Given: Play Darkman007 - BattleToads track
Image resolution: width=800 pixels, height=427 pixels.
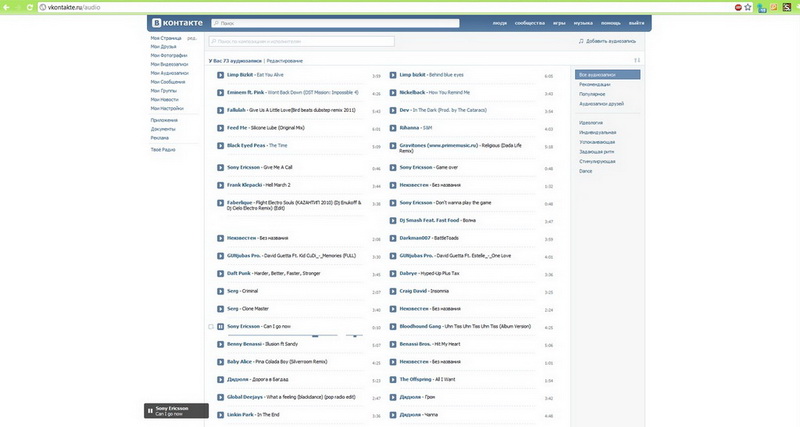Looking at the screenshot, I should click(393, 238).
